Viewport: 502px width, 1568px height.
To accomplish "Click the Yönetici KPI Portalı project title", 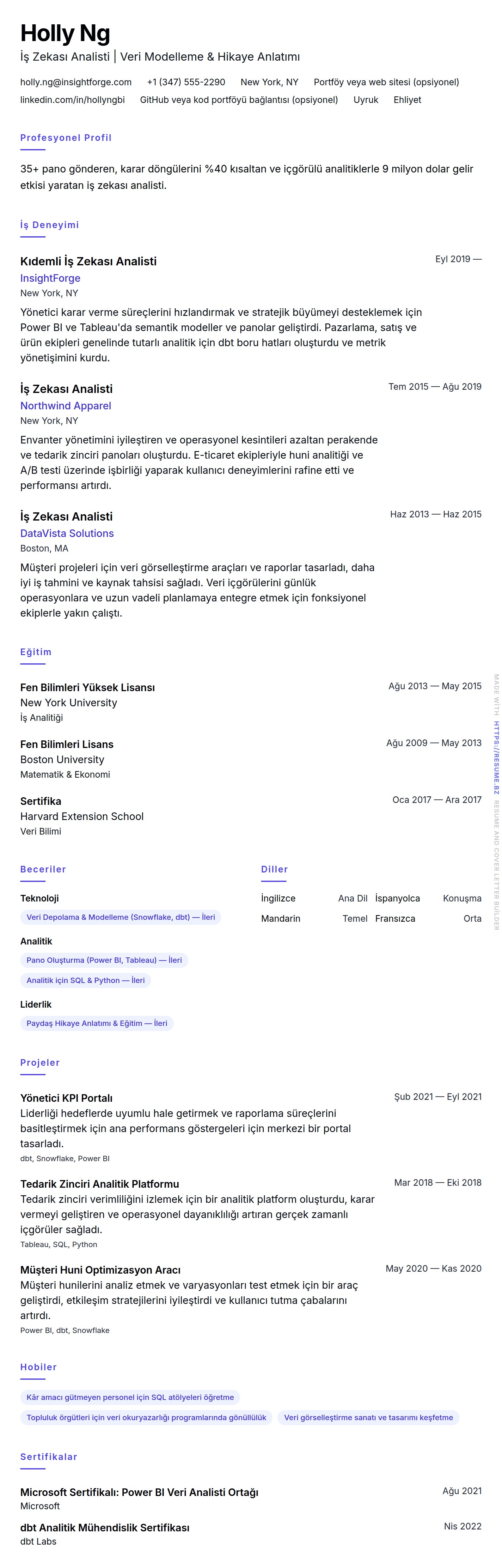I will tap(66, 1098).
